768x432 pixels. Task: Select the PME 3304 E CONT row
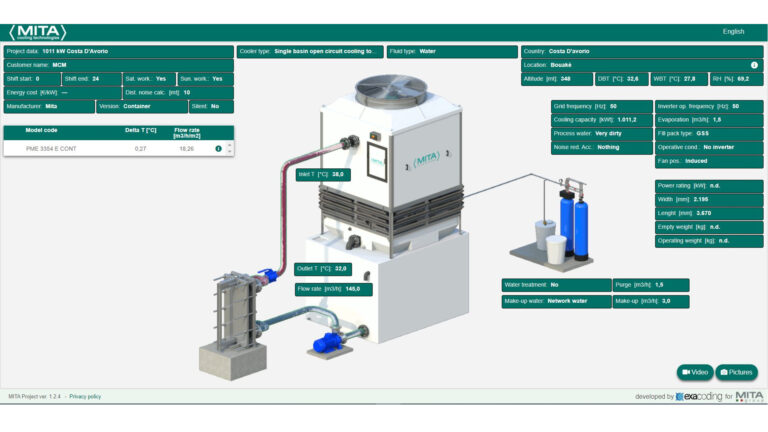(119, 148)
